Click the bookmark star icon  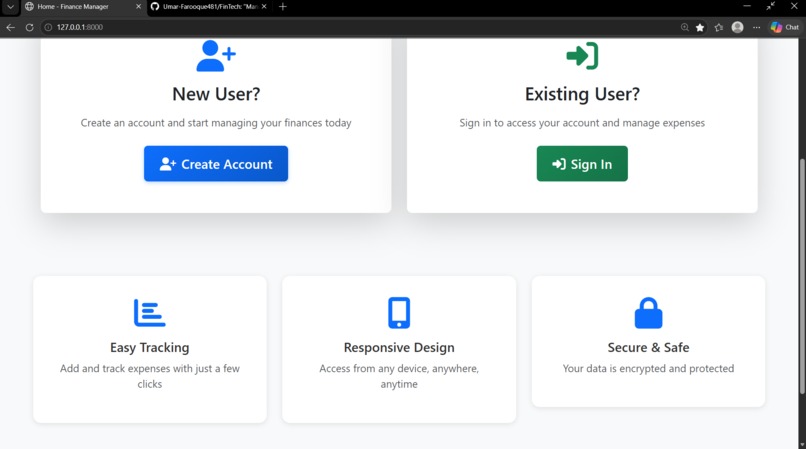tap(700, 27)
